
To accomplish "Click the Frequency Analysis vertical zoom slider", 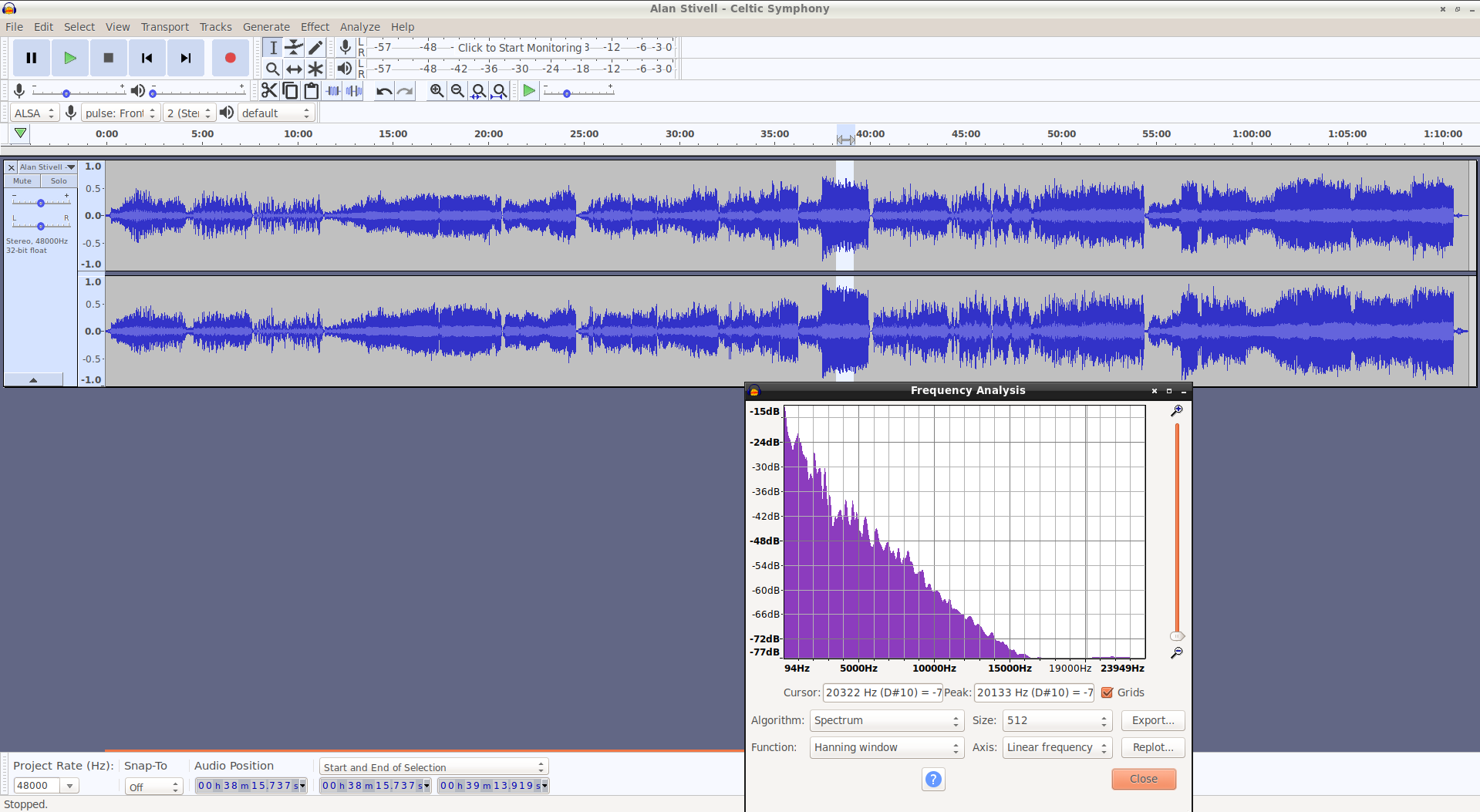I will (1177, 532).
